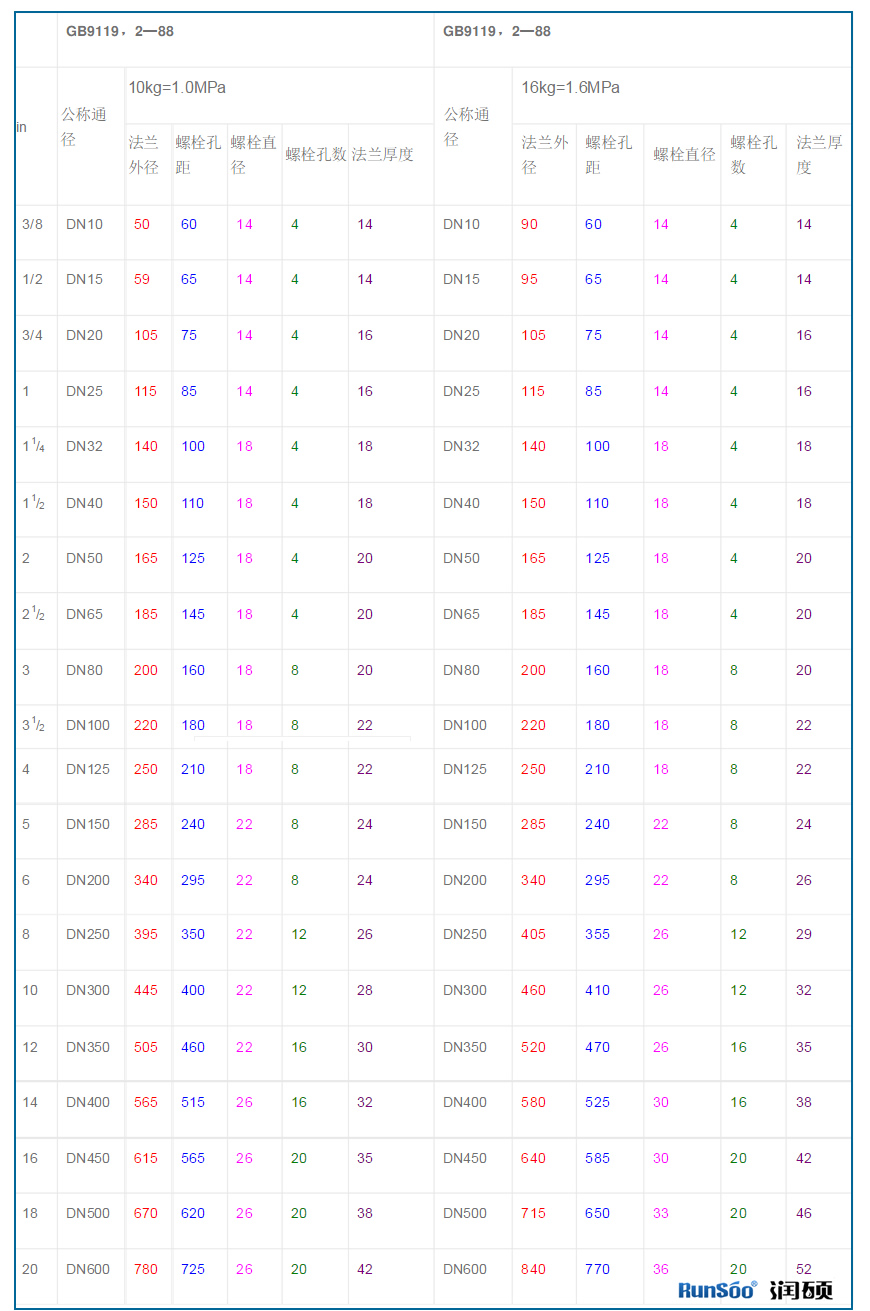Click the 'in' inch column header
870x1311 pixels.
pyautogui.click(x=21, y=127)
